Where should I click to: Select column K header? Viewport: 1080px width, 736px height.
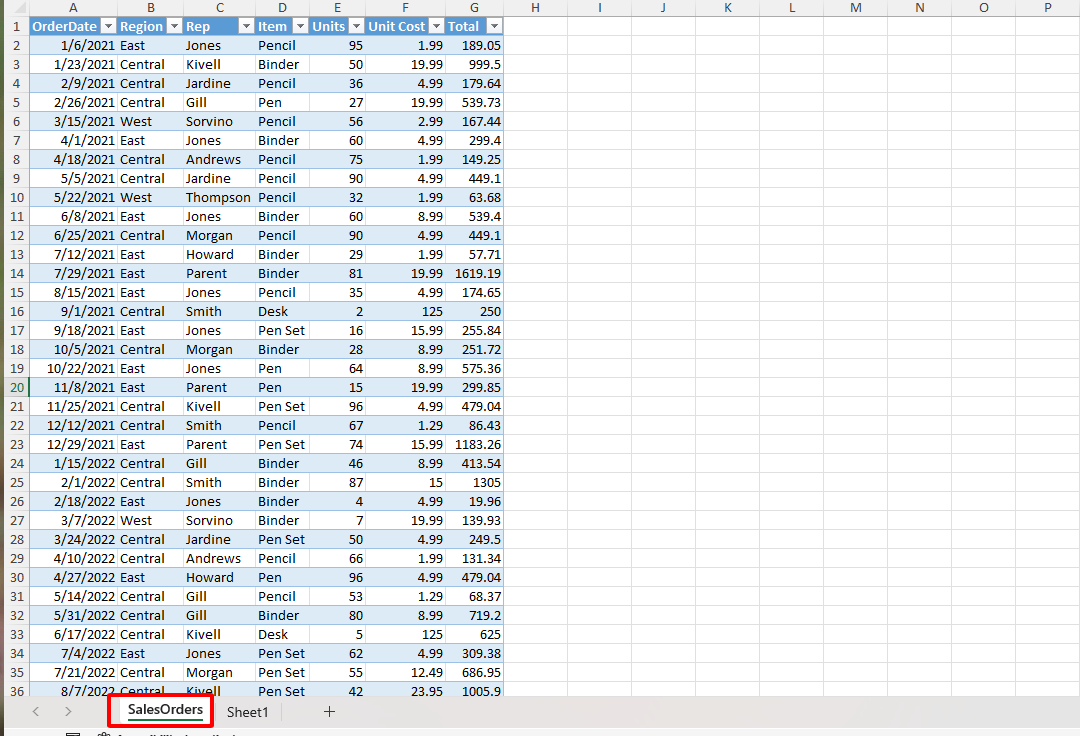[x=727, y=8]
